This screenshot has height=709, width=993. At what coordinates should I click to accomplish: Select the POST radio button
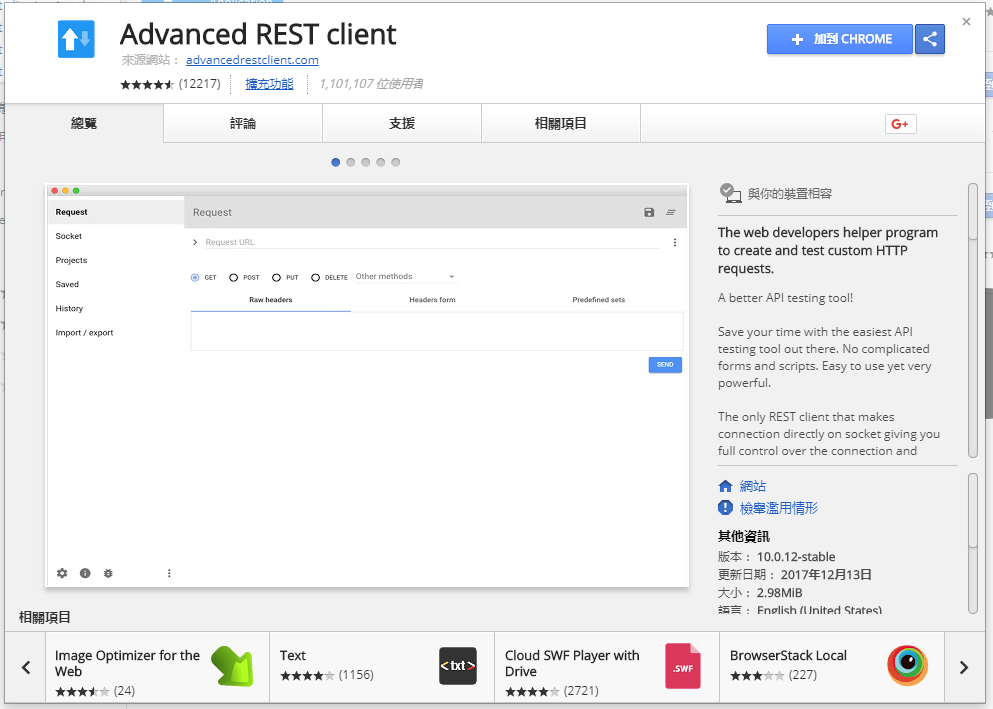(234, 277)
